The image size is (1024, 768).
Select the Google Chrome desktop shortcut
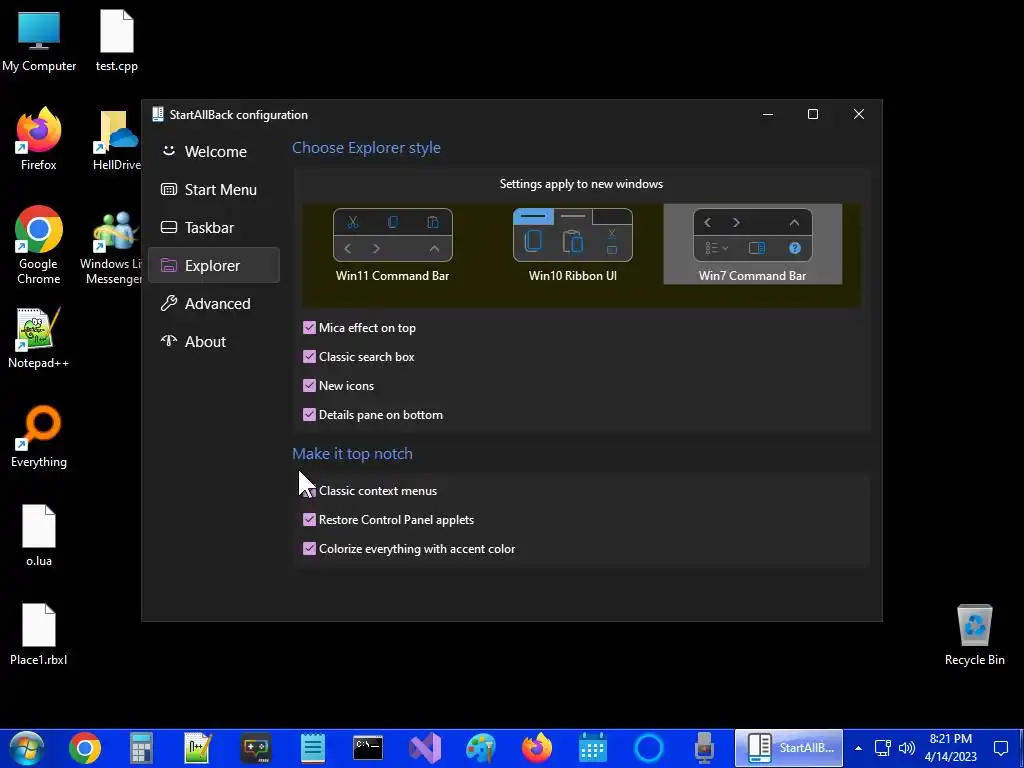pyautogui.click(x=39, y=246)
